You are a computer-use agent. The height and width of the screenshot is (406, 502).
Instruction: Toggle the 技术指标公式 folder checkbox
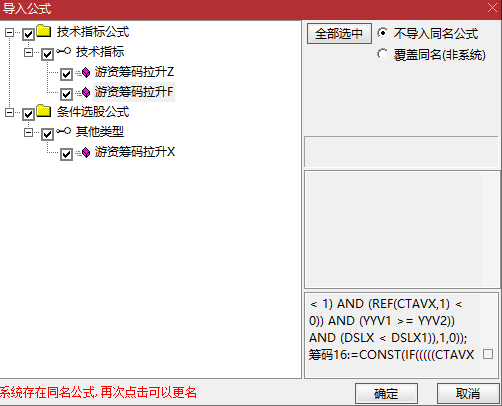(x=28, y=34)
